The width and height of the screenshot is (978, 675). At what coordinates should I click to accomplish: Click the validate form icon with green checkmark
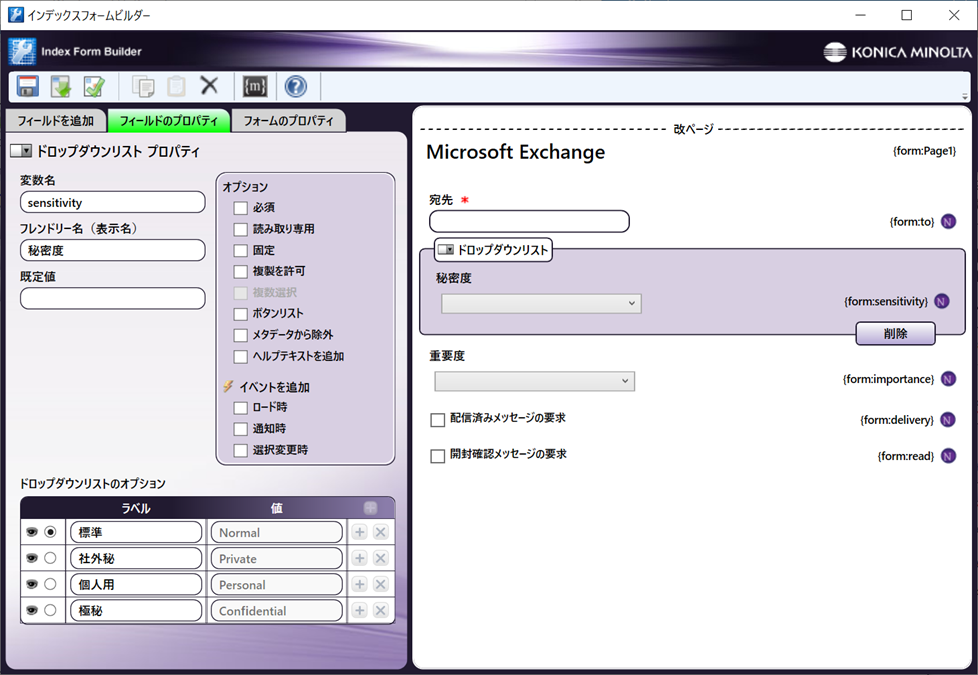94,86
